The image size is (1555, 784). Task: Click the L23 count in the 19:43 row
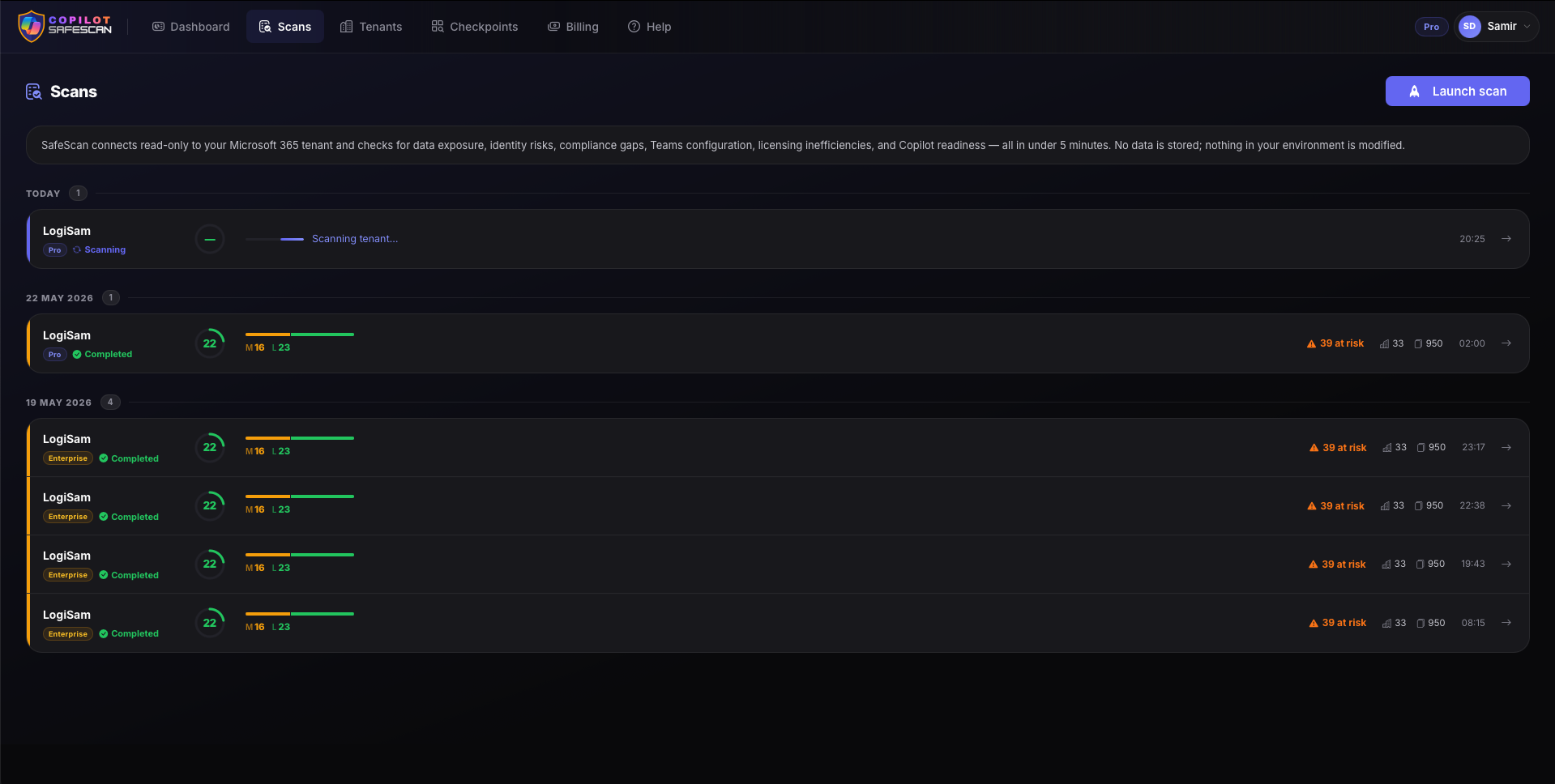[x=281, y=568]
